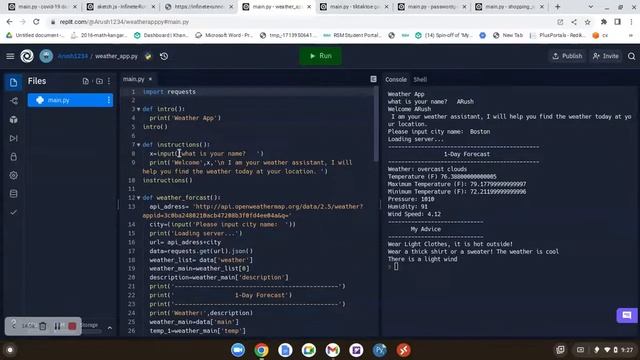Open Google Docs from the shelf
640x360 pixels.
285,350
